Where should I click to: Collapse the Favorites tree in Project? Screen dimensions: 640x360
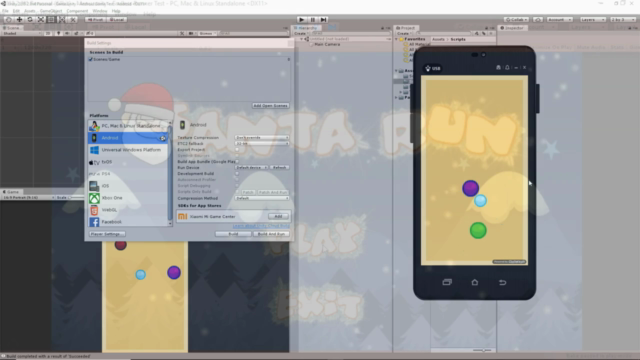pos(396,39)
